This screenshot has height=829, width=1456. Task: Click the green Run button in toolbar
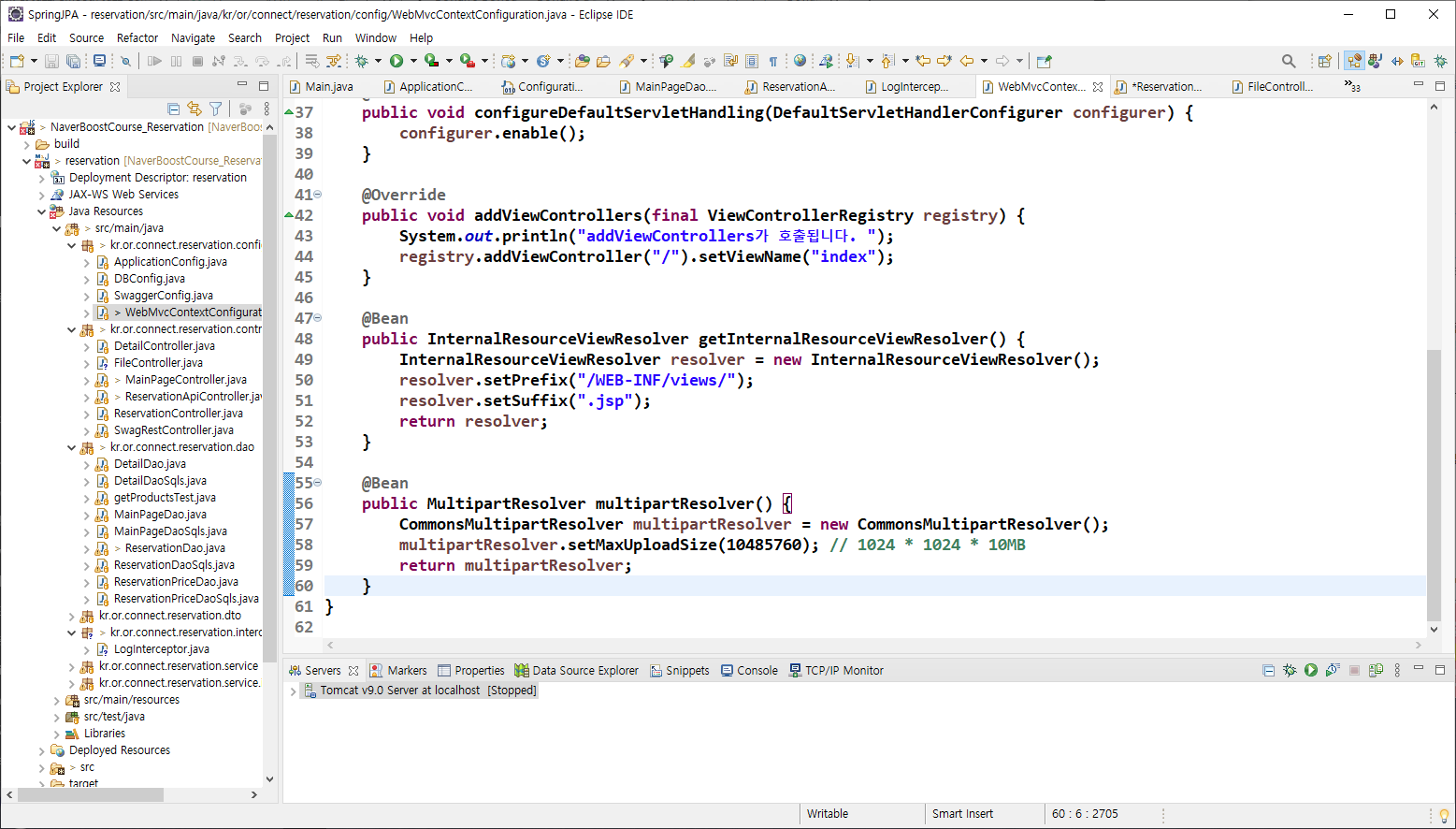[396, 61]
